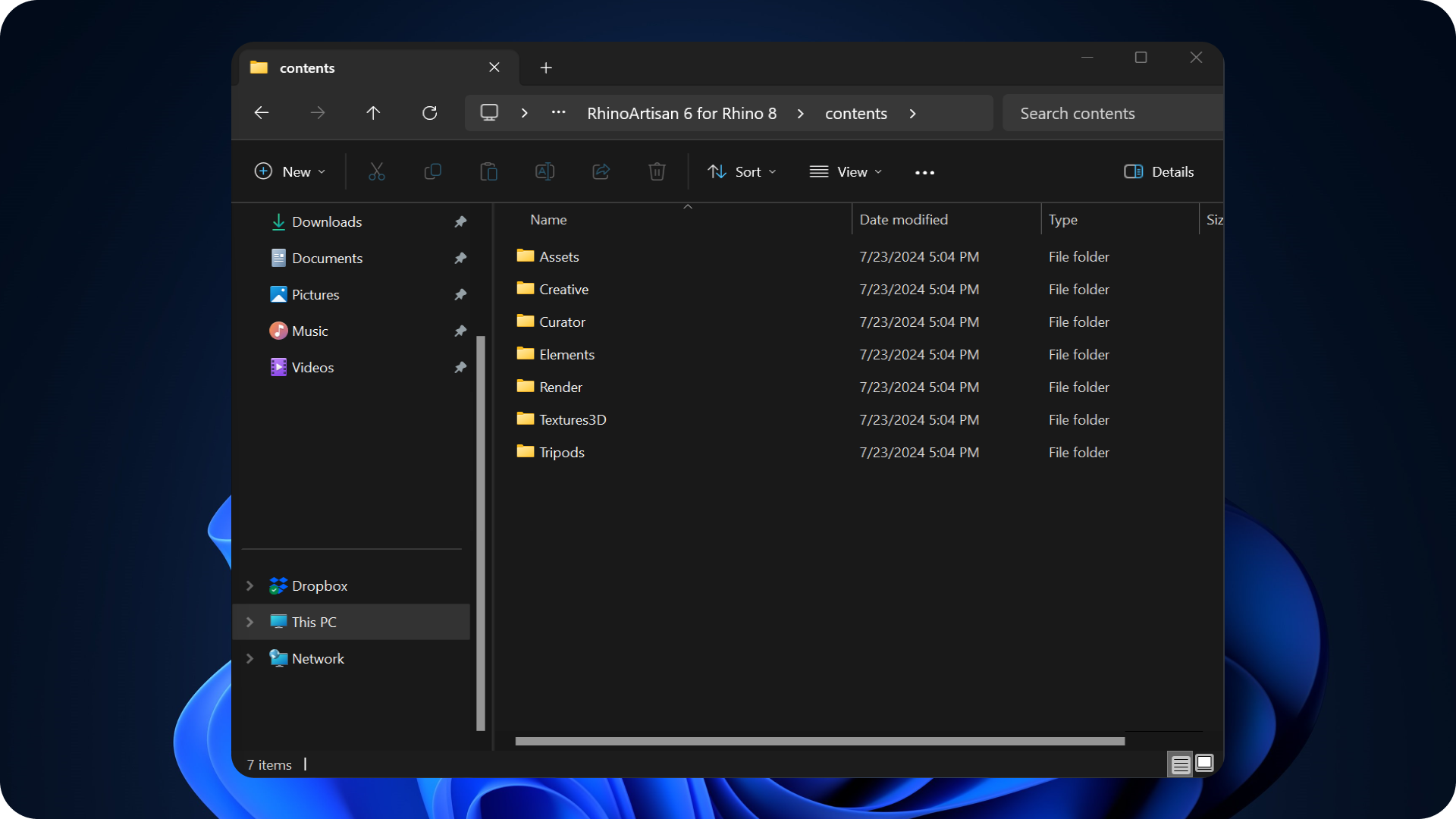This screenshot has width=1456, height=819.
Task: Click the Share icon in toolbar
Action: click(x=601, y=172)
